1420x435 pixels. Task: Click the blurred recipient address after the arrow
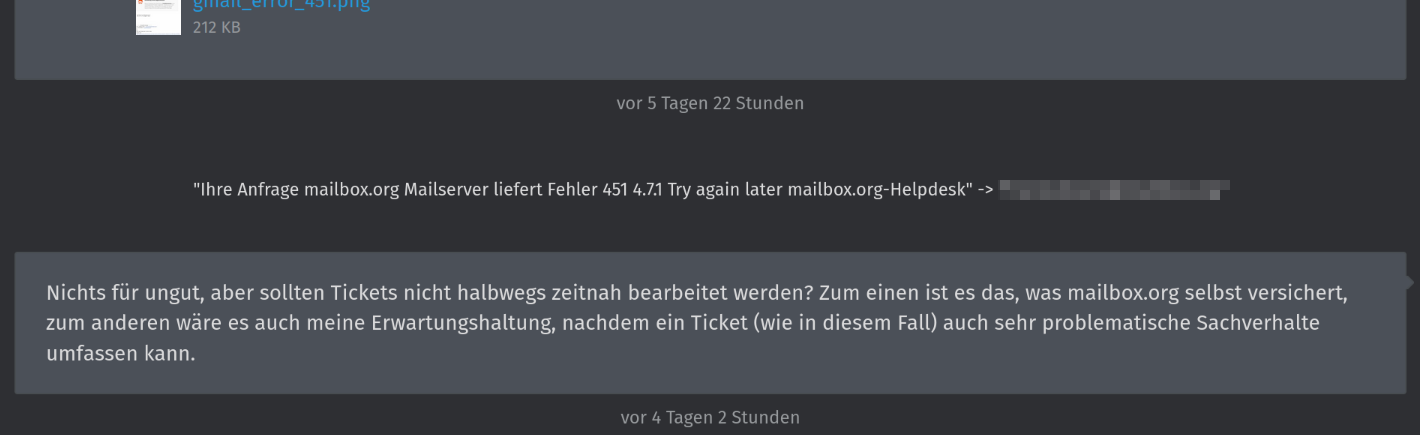(1114, 190)
